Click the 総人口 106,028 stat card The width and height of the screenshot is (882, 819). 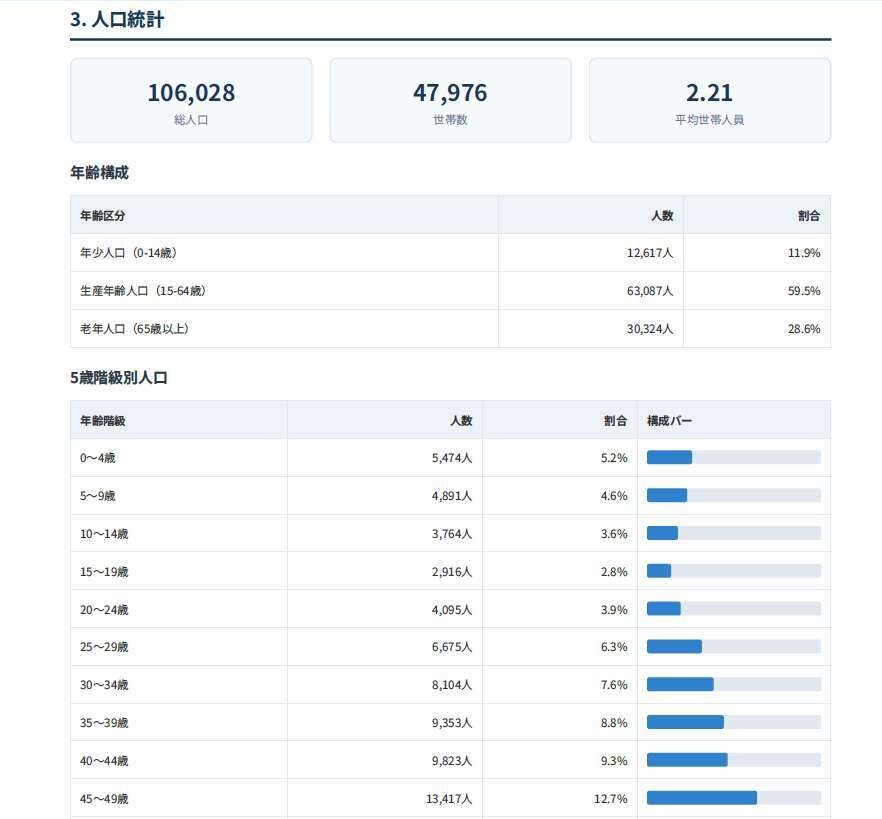tap(191, 100)
